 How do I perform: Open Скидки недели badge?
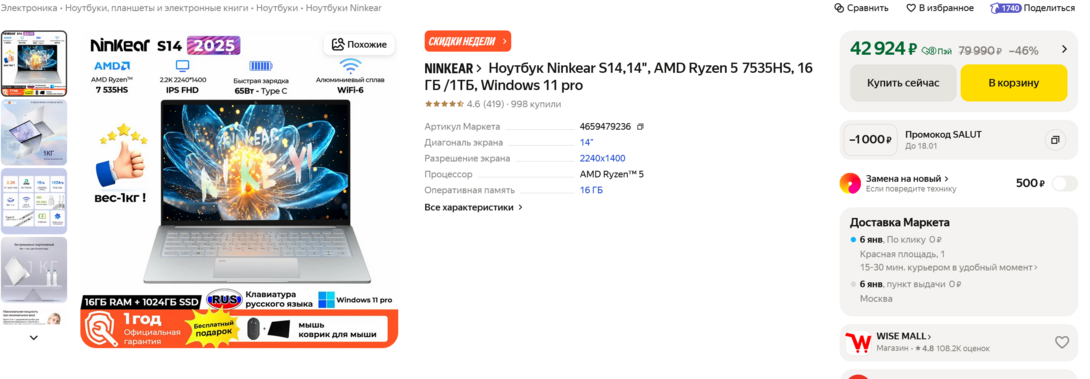[x=468, y=41]
